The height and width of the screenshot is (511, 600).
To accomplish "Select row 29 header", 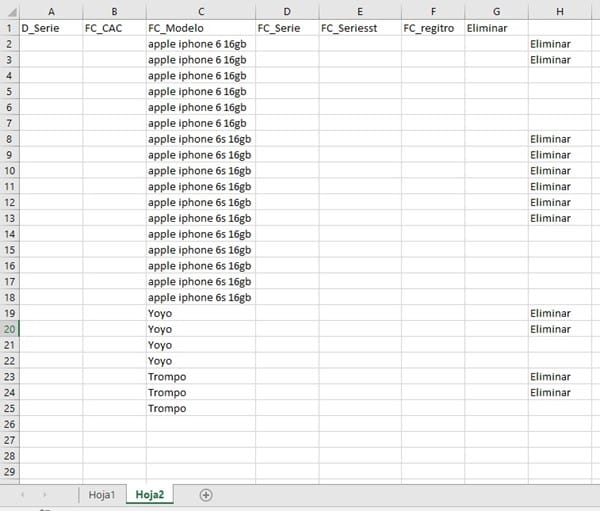I will click(10, 472).
